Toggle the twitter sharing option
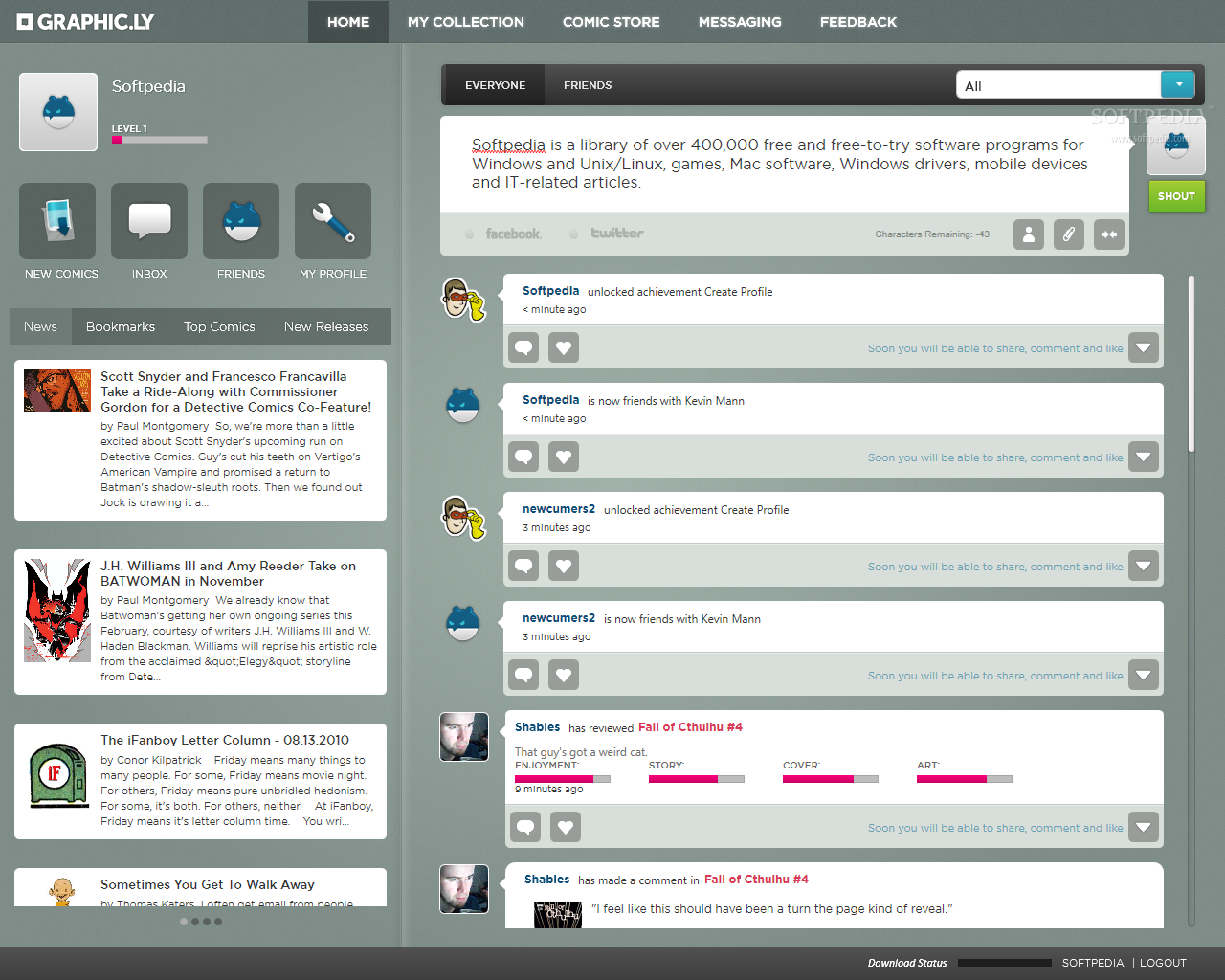 607,234
